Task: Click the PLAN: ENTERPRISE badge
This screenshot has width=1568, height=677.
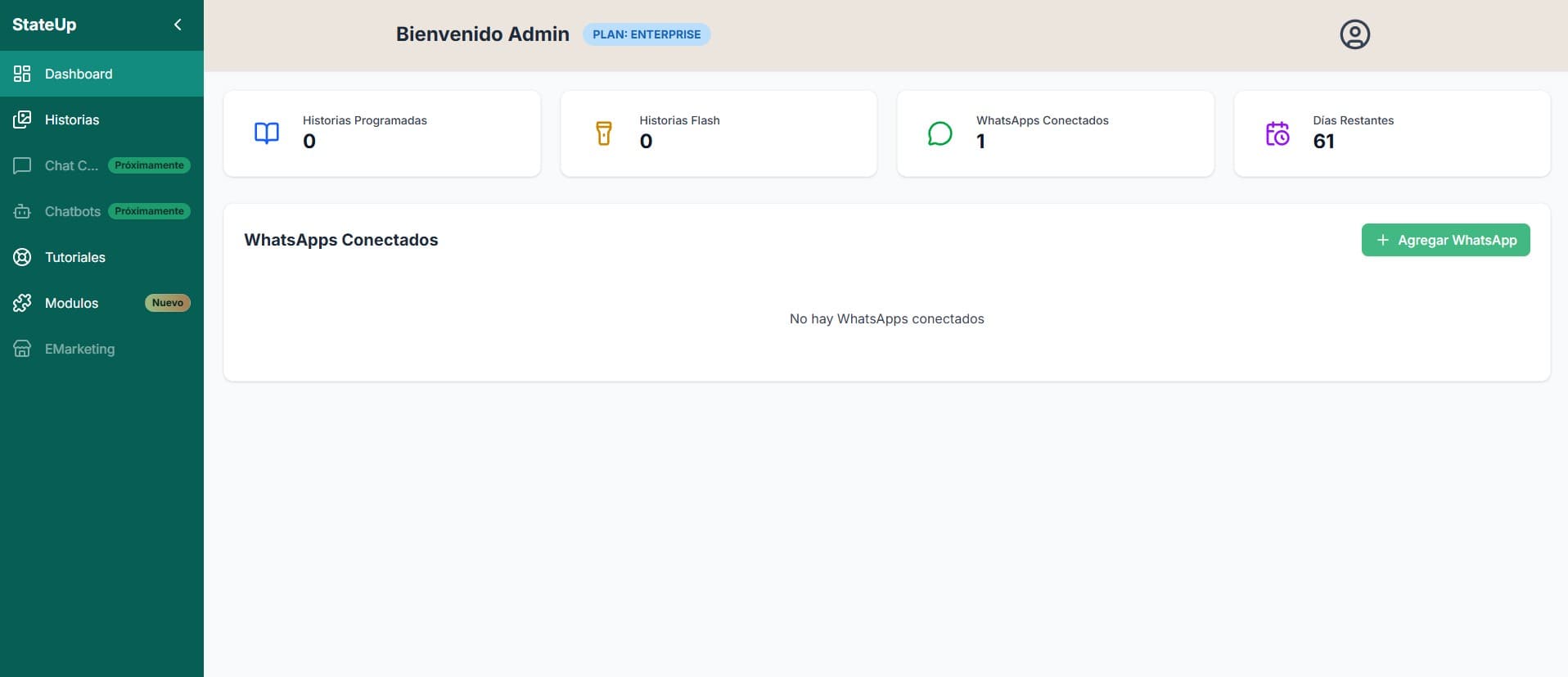Action: coord(647,34)
